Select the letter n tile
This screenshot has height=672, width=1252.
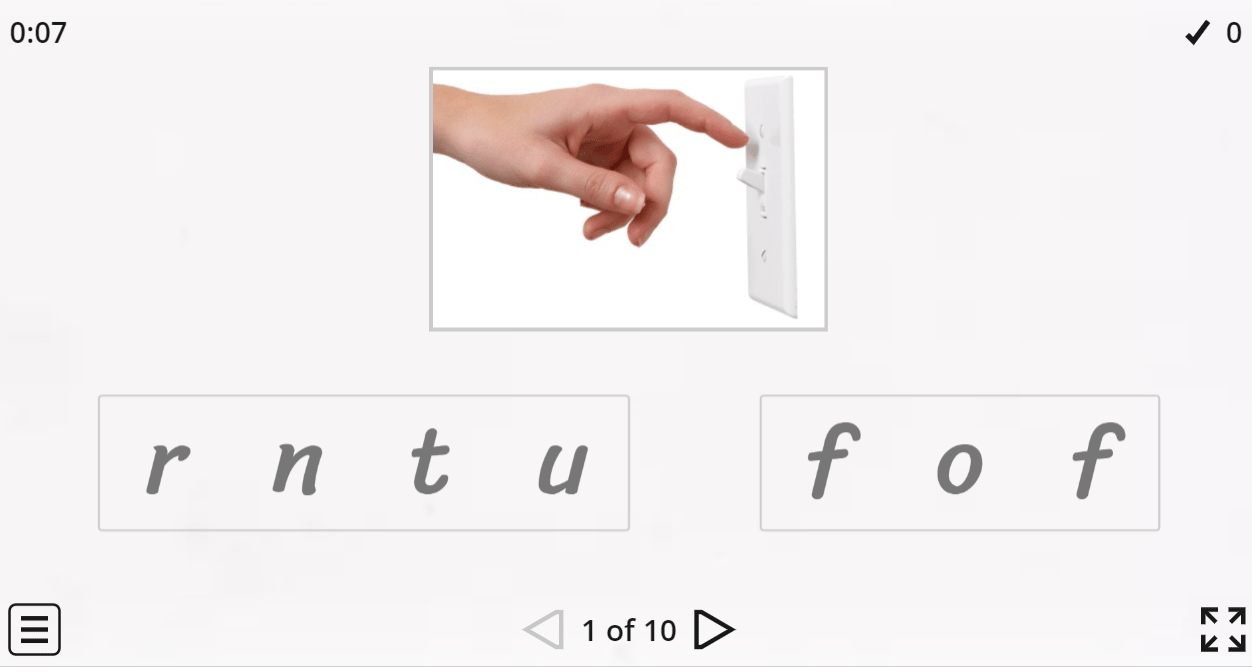coord(298,464)
